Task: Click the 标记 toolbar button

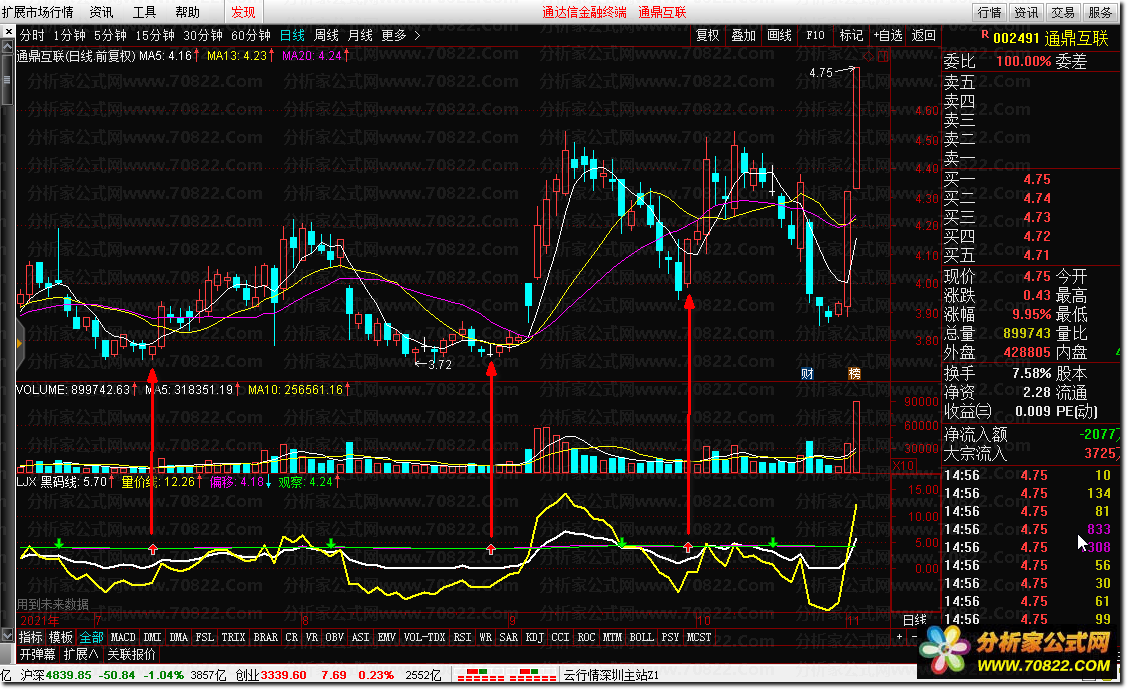Action: pyautogui.click(x=851, y=35)
